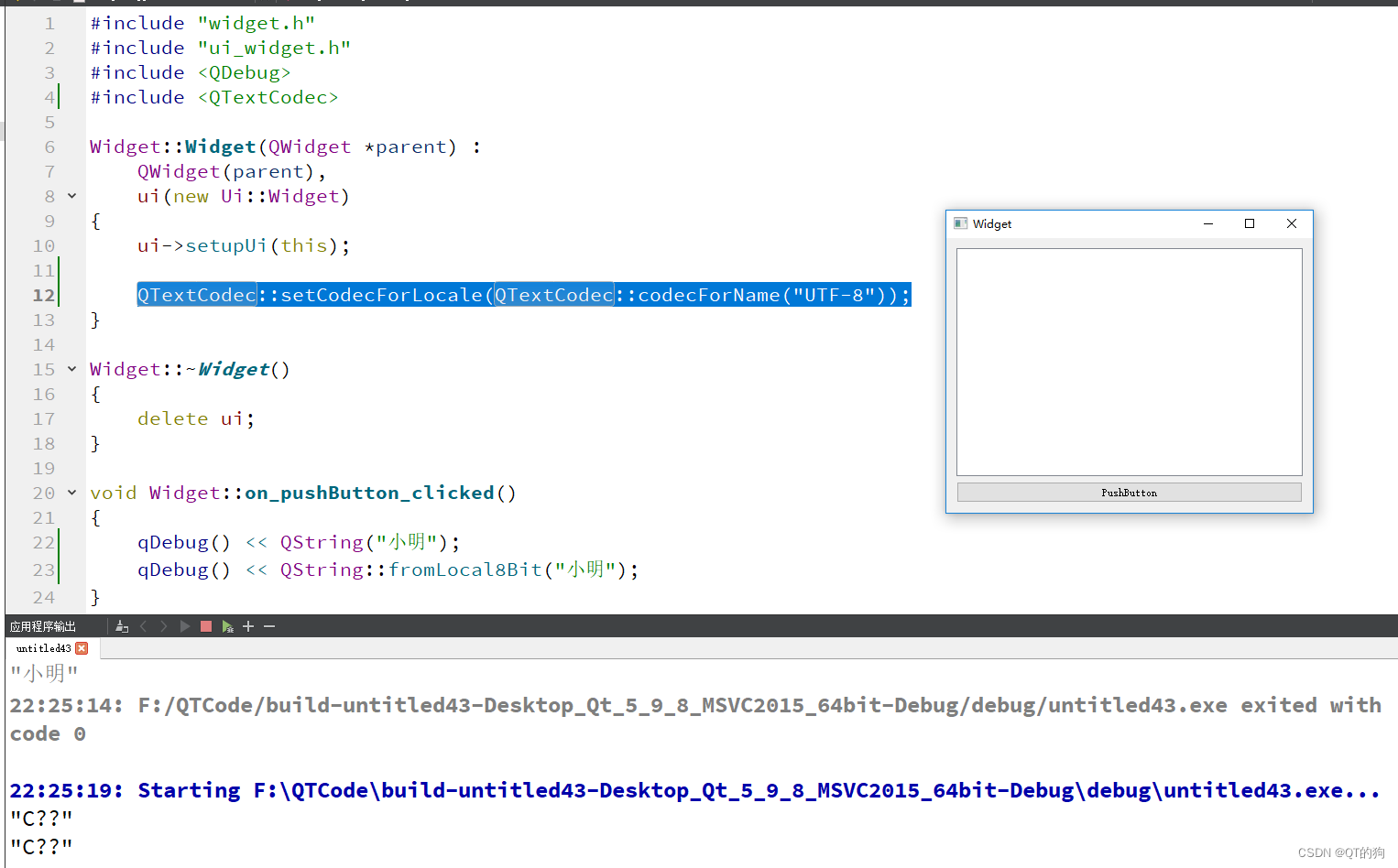
Task: Maximize the Widget window
Action: click(1250, 223)
